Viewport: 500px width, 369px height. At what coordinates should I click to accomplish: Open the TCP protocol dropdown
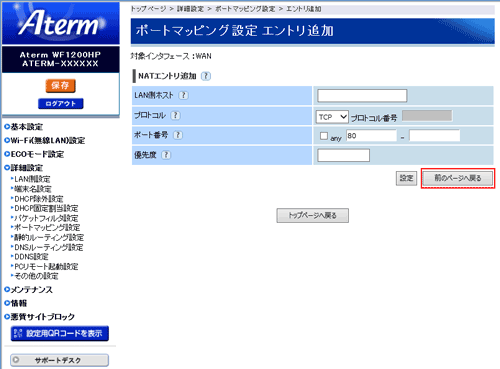[332, 117]
